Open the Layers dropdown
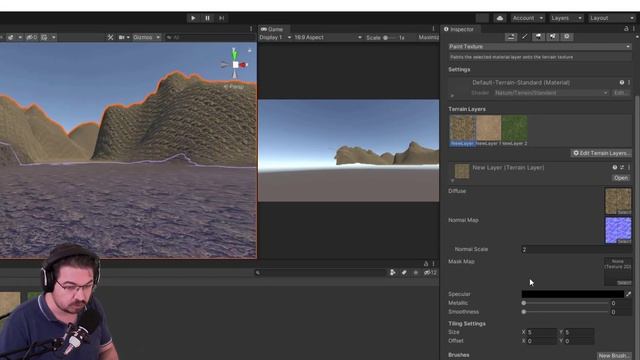 (566, 18)
